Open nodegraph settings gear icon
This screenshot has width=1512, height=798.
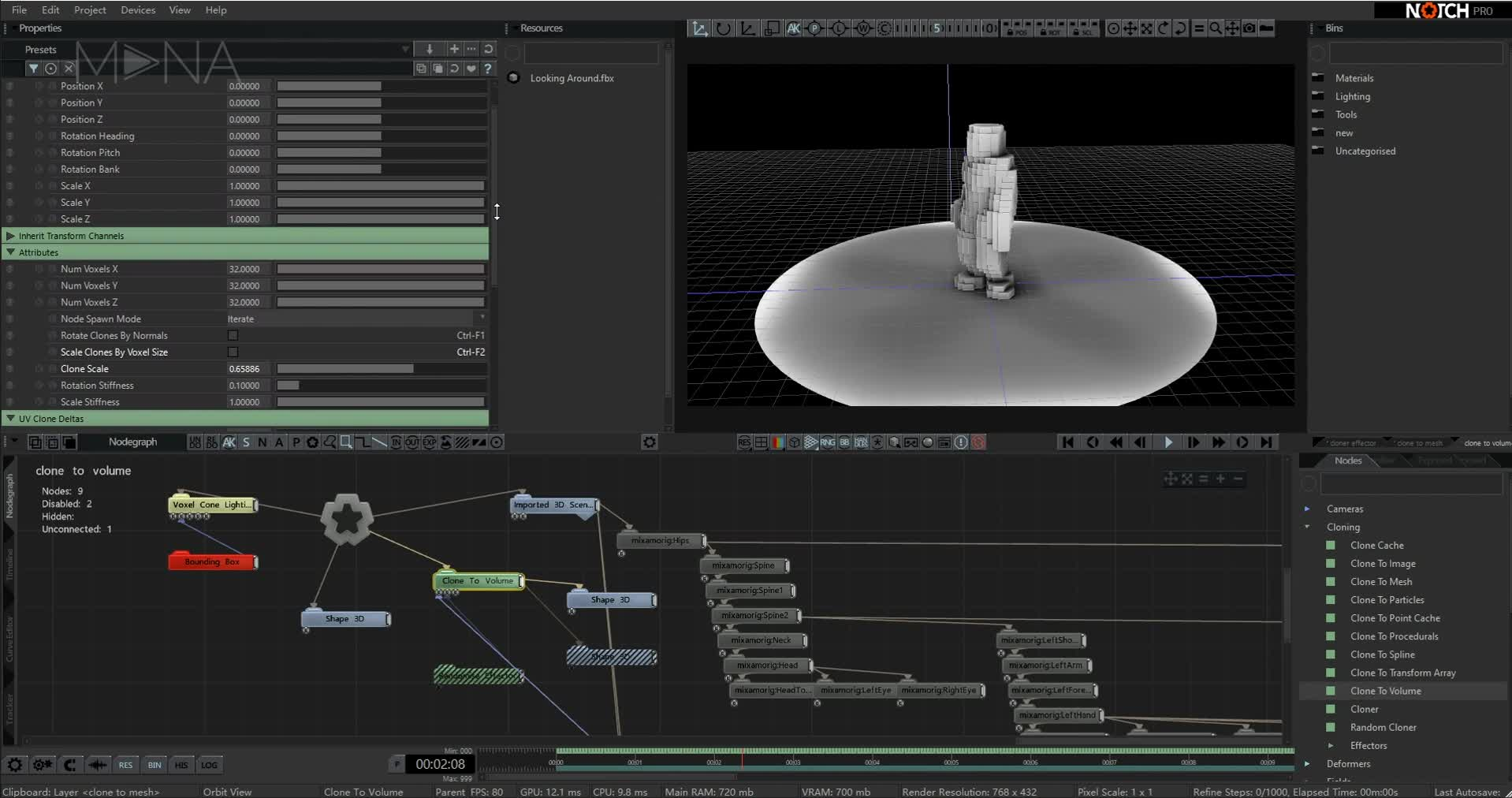pos(650,442)
